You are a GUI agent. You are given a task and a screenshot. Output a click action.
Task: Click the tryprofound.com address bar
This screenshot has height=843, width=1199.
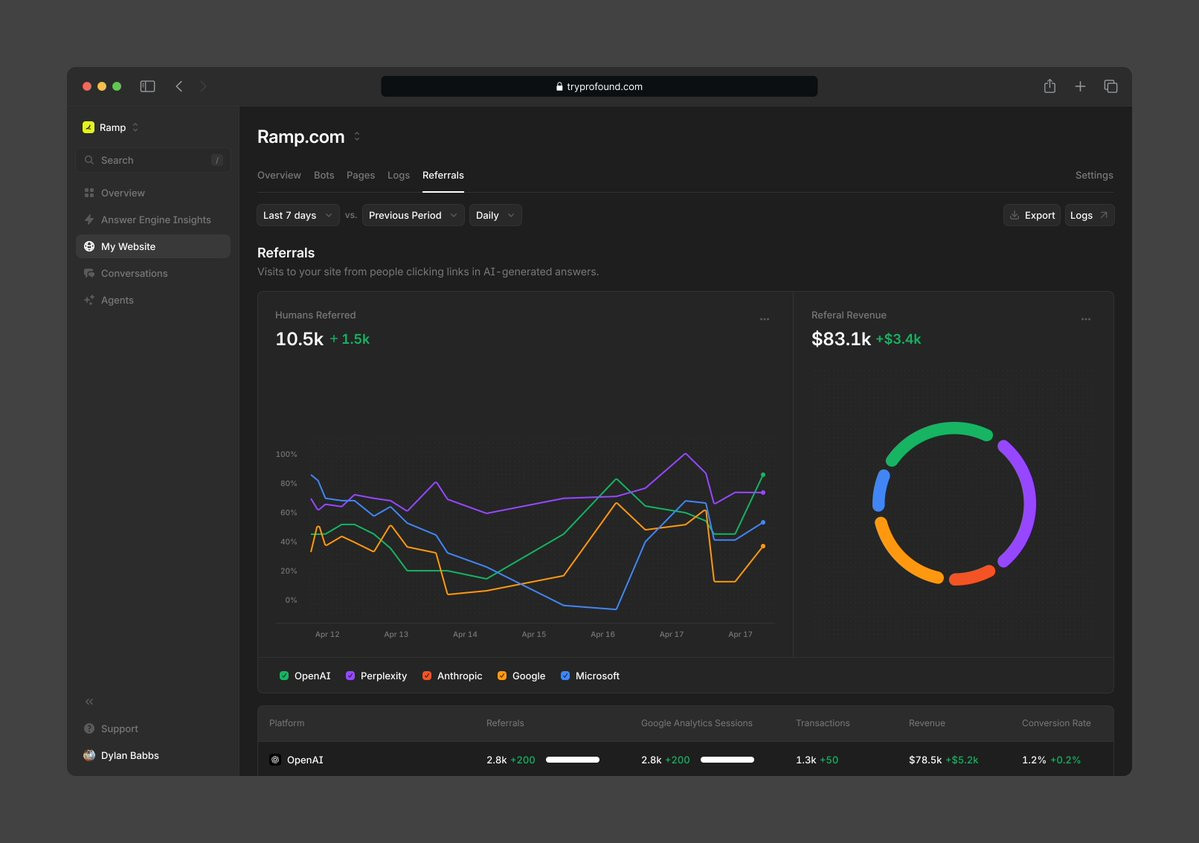click(x=599, y=86)
